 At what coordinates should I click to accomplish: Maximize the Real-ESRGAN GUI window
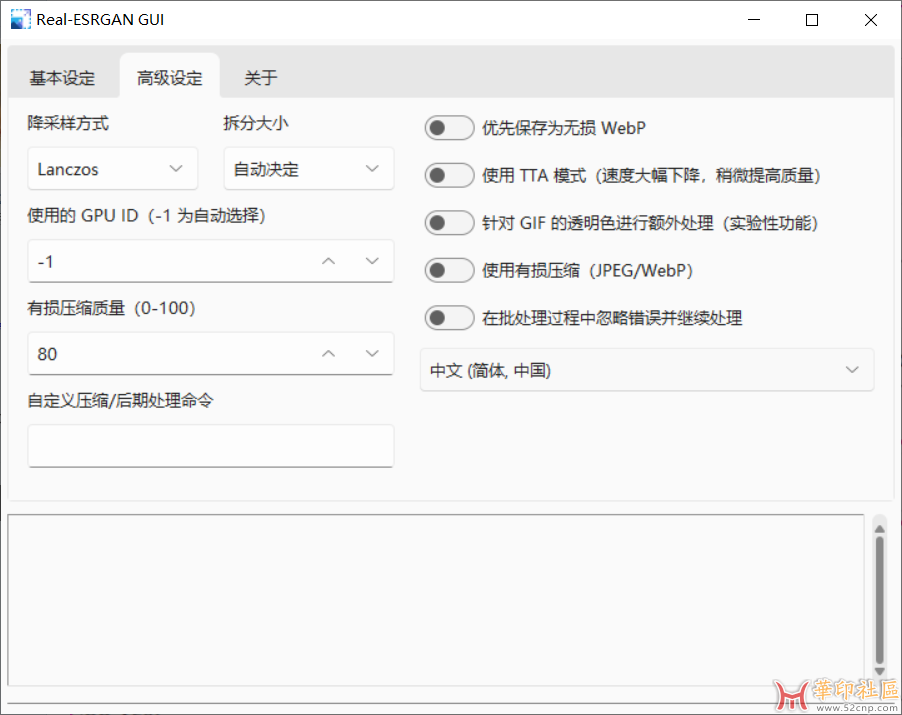click(812, 20)
